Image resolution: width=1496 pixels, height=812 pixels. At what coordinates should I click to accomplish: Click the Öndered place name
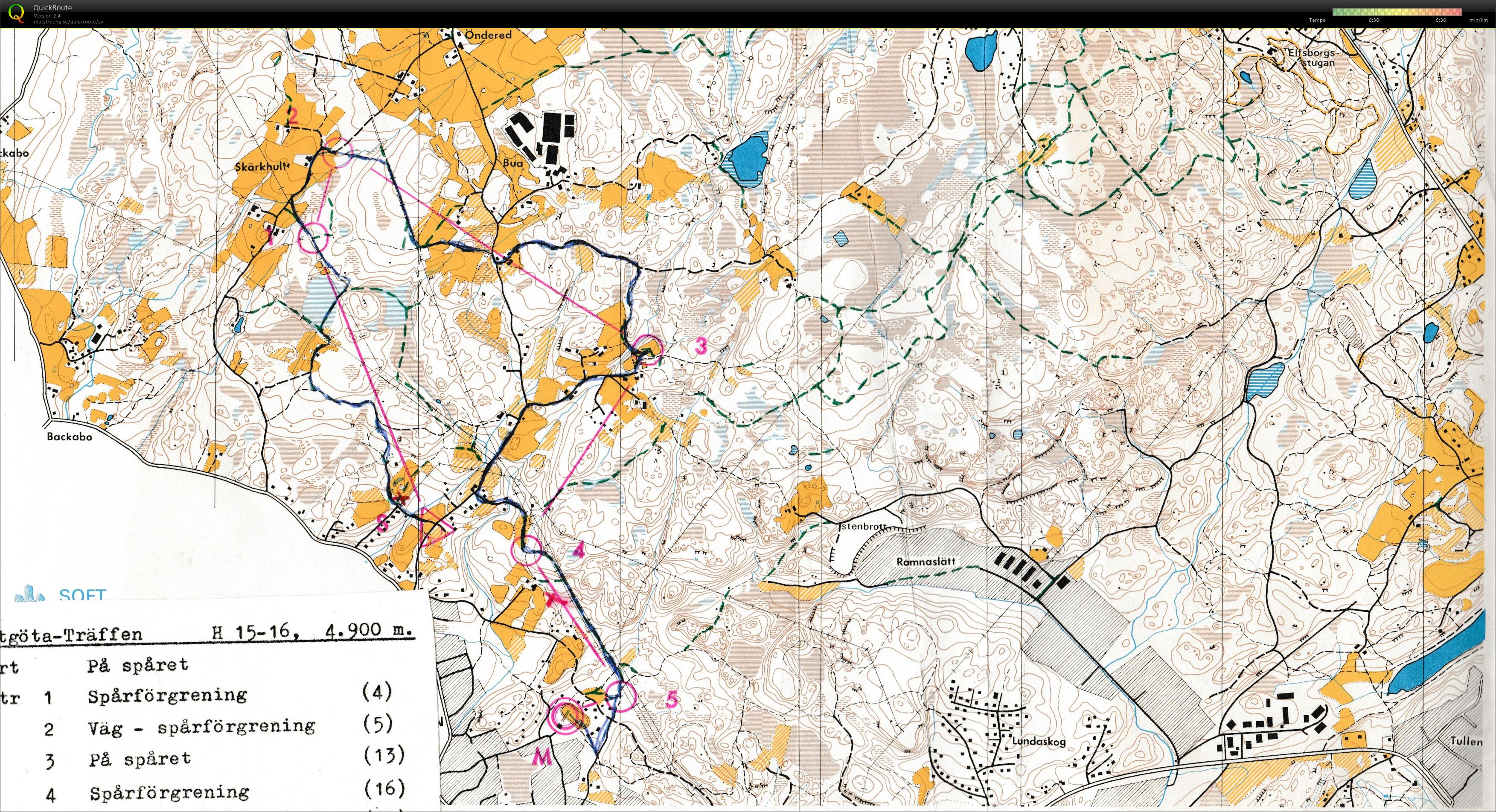coord(489,35)
